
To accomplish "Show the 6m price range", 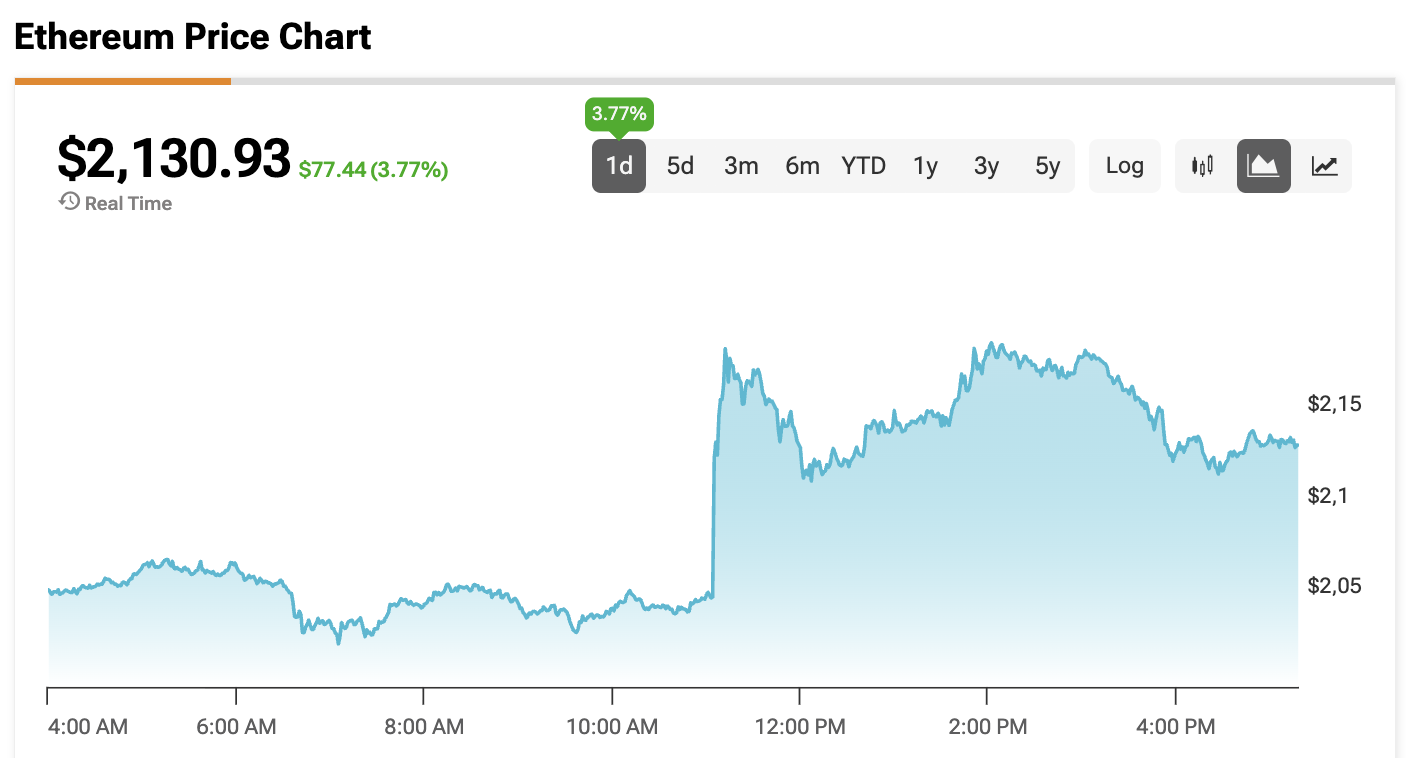I will point(802,166).
